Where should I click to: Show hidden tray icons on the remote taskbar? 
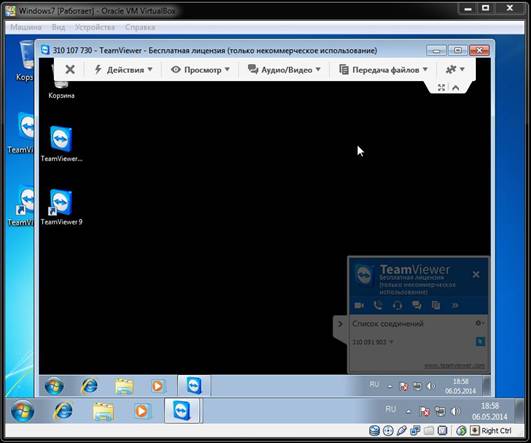(390, 386)
